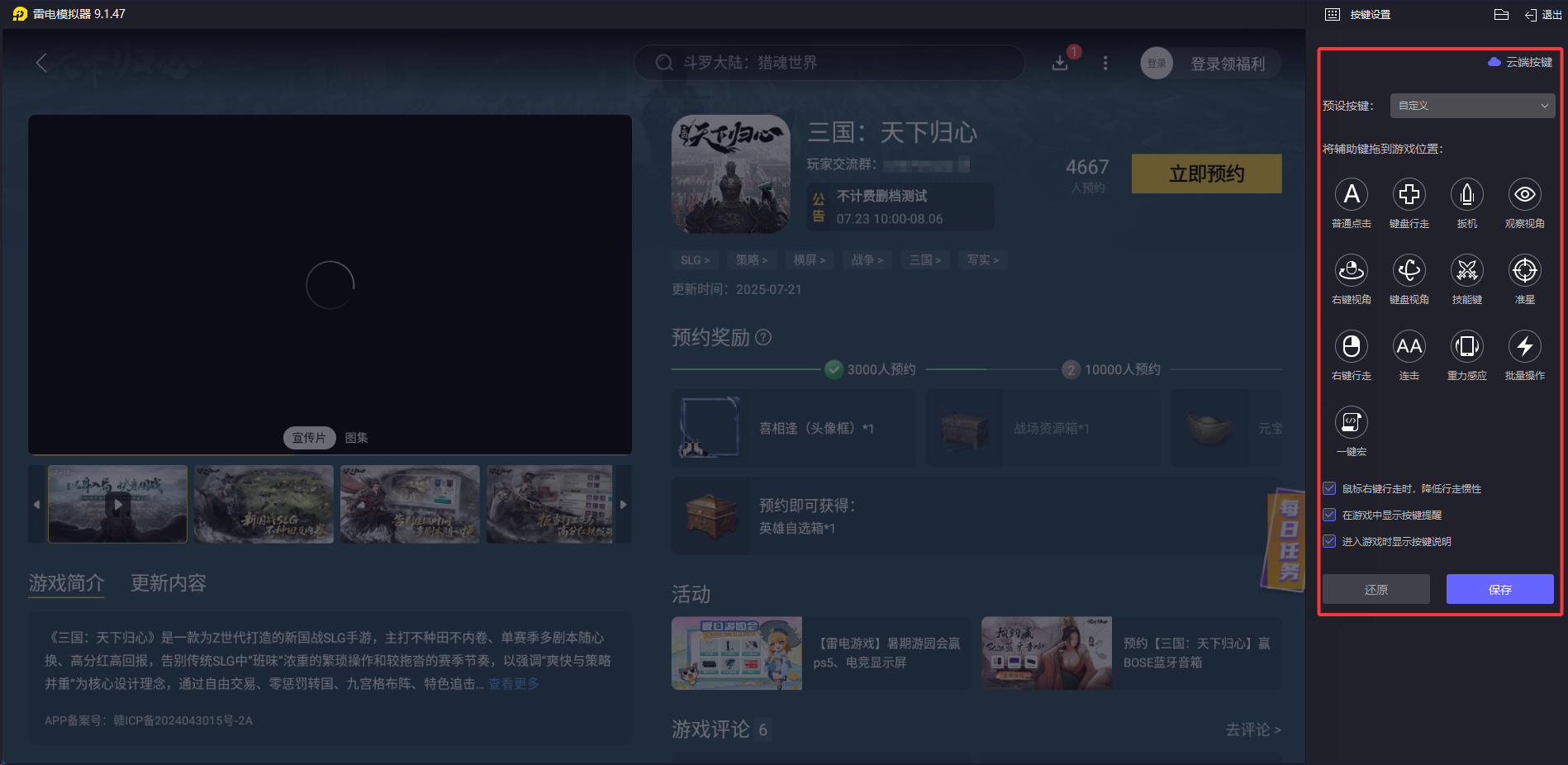Click the right arrow of the screenshot carousel

[624, 504]
